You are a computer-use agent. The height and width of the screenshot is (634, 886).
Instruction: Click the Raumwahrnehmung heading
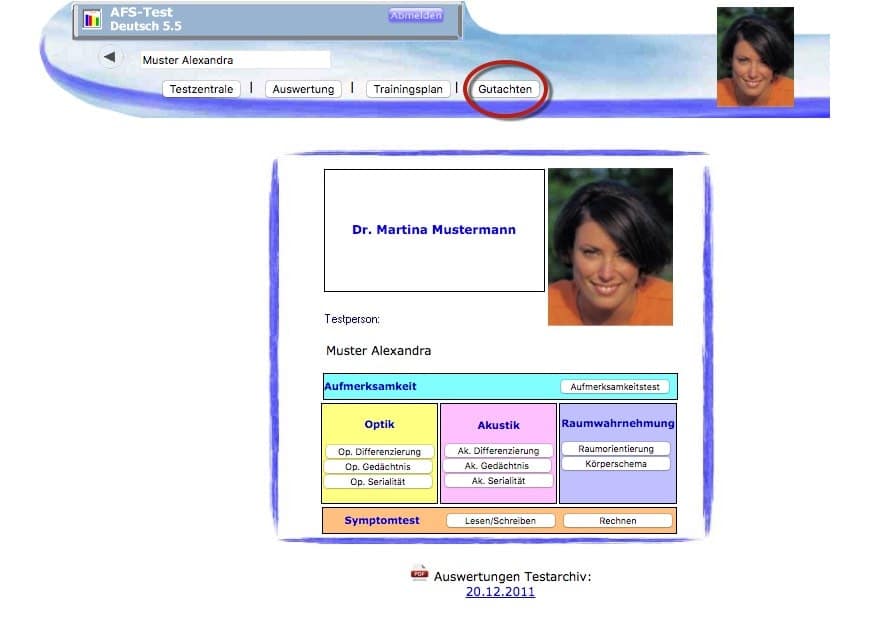click(x=618, y=423)
